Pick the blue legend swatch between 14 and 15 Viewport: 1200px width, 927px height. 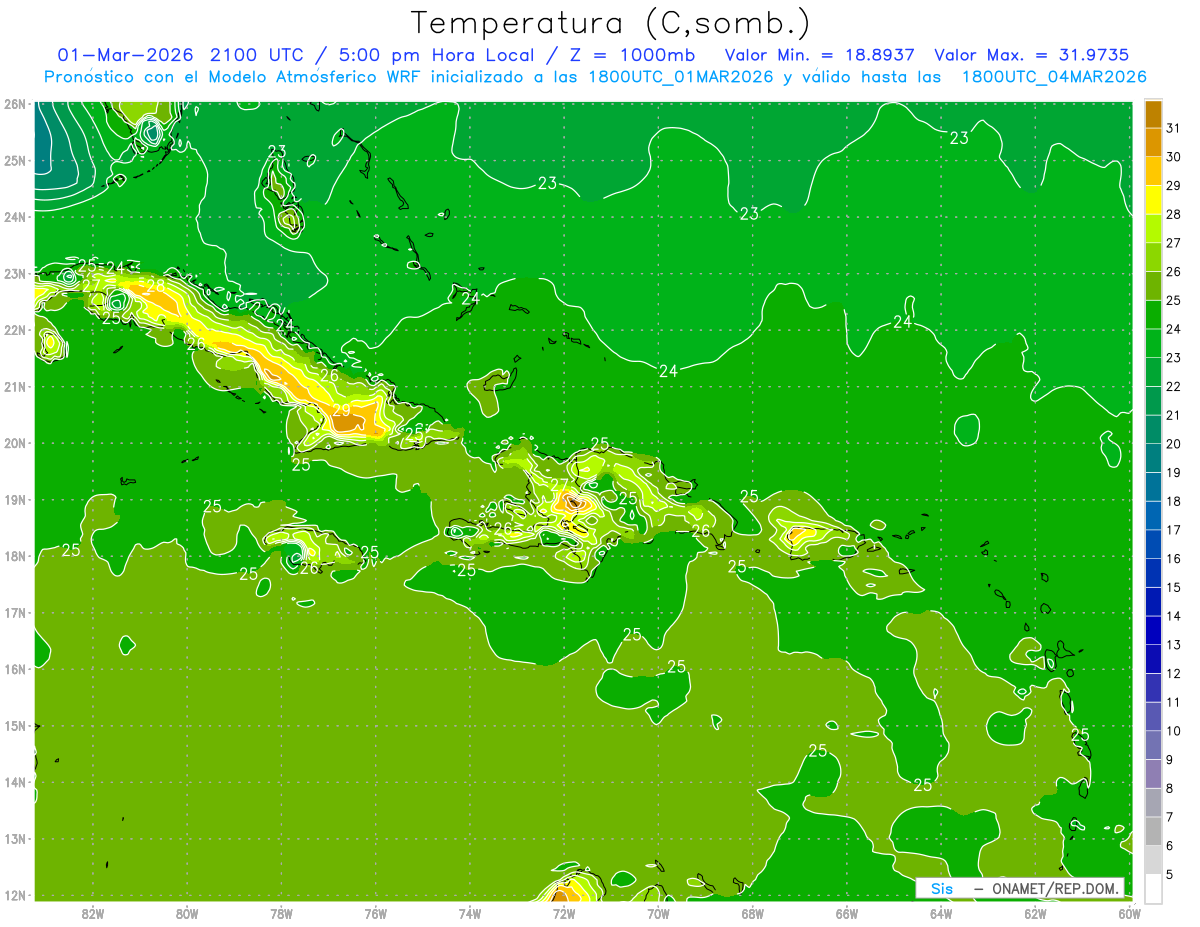tap(1153, 601)
